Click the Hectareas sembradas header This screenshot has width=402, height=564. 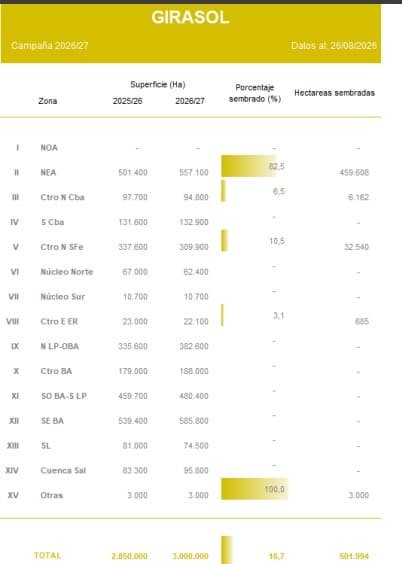pyautogui.click(x=334, y=93)
